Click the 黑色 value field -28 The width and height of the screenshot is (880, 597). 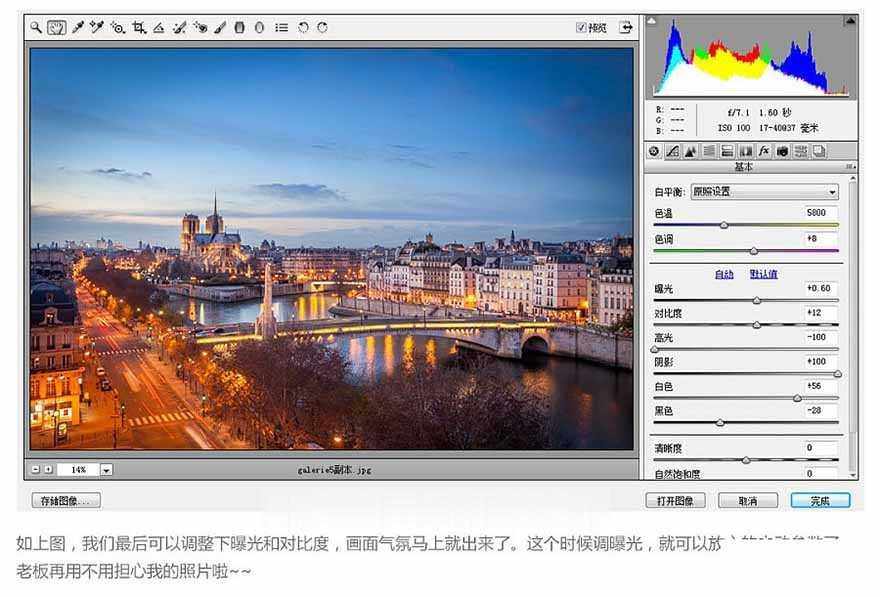821,410
